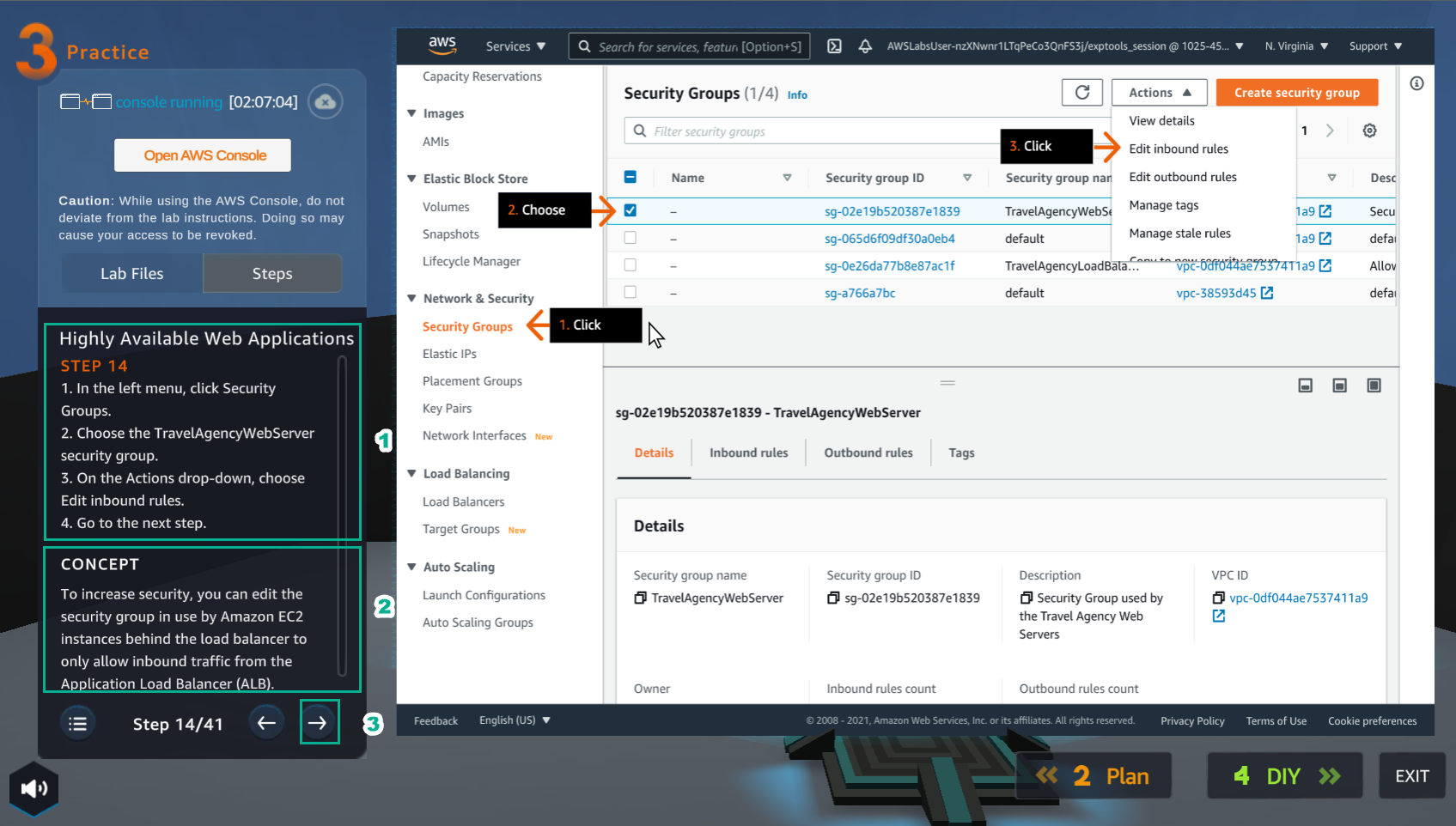Viewport: 1456px width, 826px height.
Task: Check the sg-0e26da77b8e87ac1f row checkbox
Action: pos(630,265)
